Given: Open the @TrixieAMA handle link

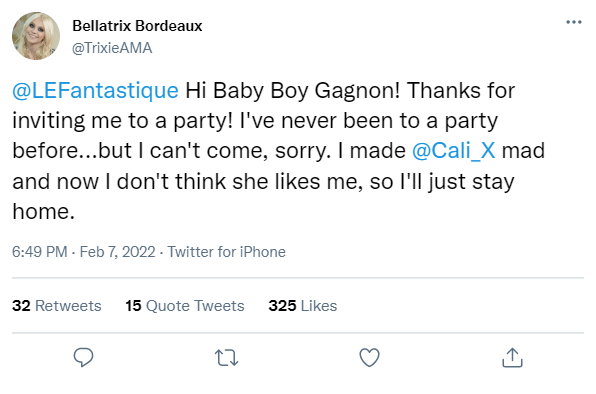Looking at the screenshot, I should pos(112,48).
